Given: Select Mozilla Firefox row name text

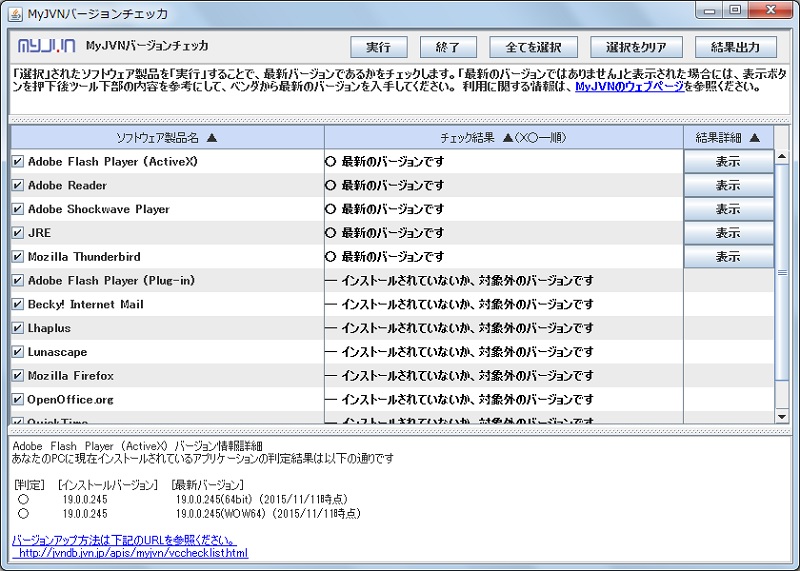Looking at the screenshot, I should point(71,376).
